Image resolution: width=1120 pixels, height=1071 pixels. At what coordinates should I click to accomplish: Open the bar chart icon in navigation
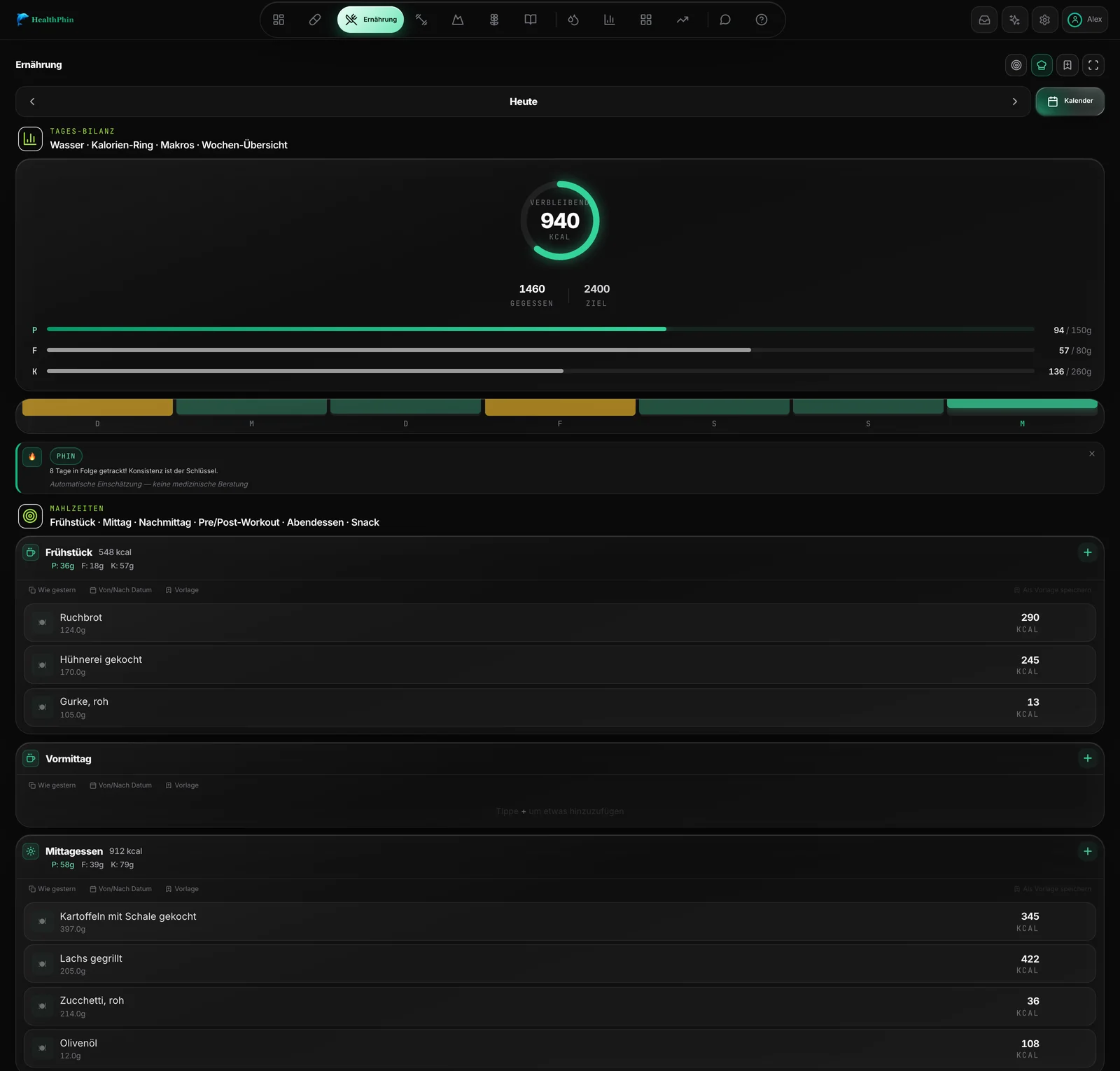click(610, 20)
